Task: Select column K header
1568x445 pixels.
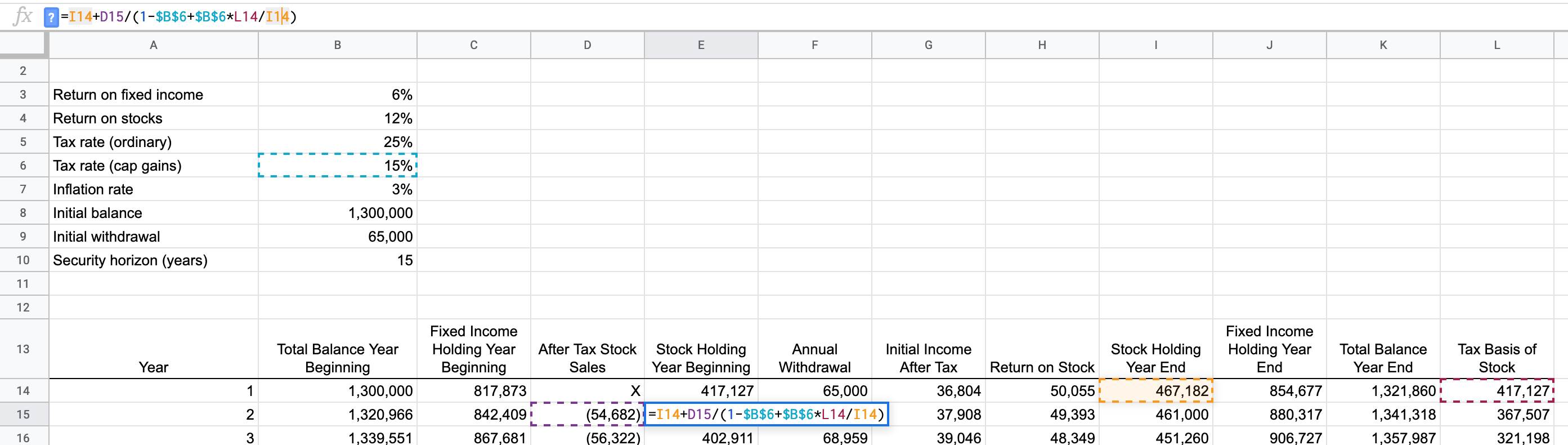Action: [x=1383, y=45]
